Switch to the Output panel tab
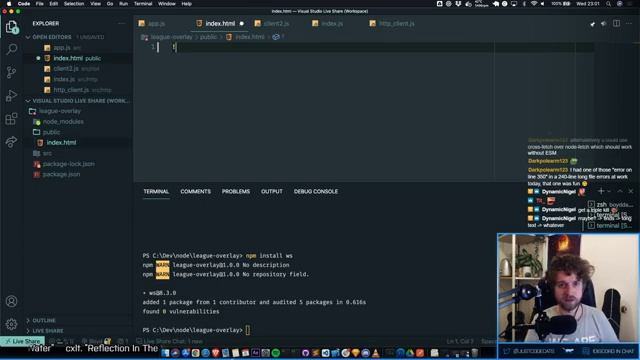 pos(271,191)
